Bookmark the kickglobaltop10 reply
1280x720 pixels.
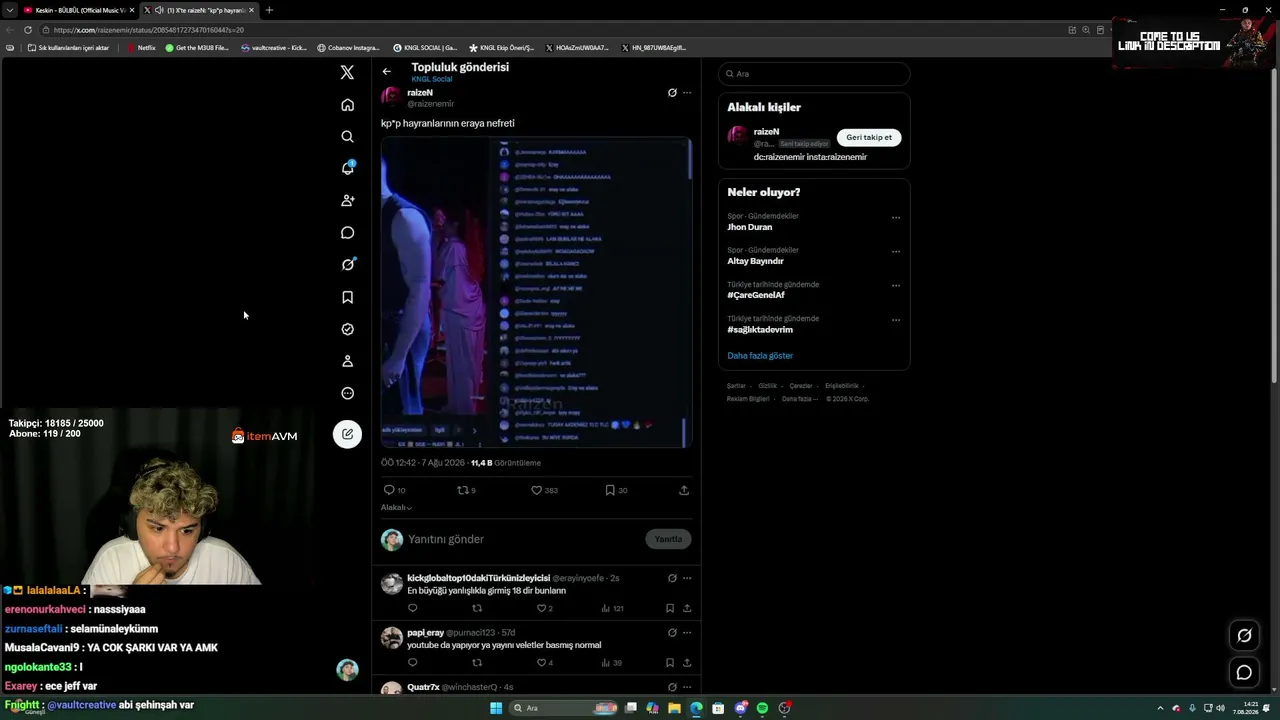point(670,608)
